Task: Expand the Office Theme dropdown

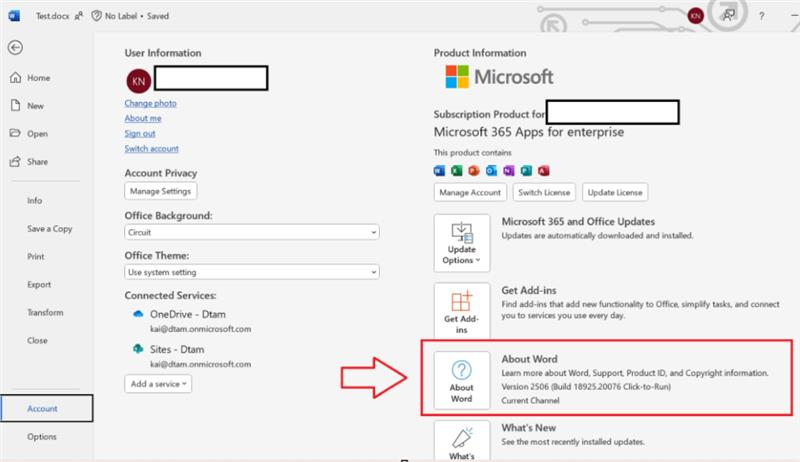Action: (252, 272)
